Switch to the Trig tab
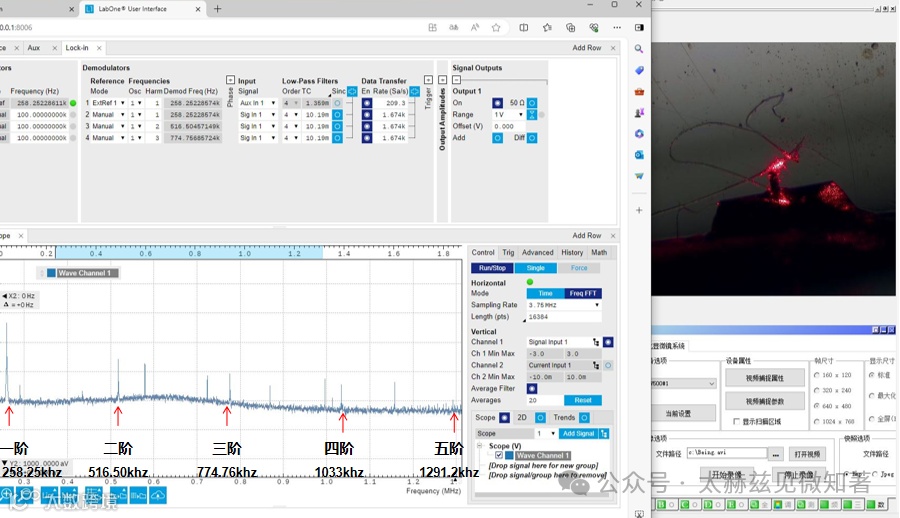Image resolution: width=900 pixels, height=518 pixels. click(x=508, y=253)
